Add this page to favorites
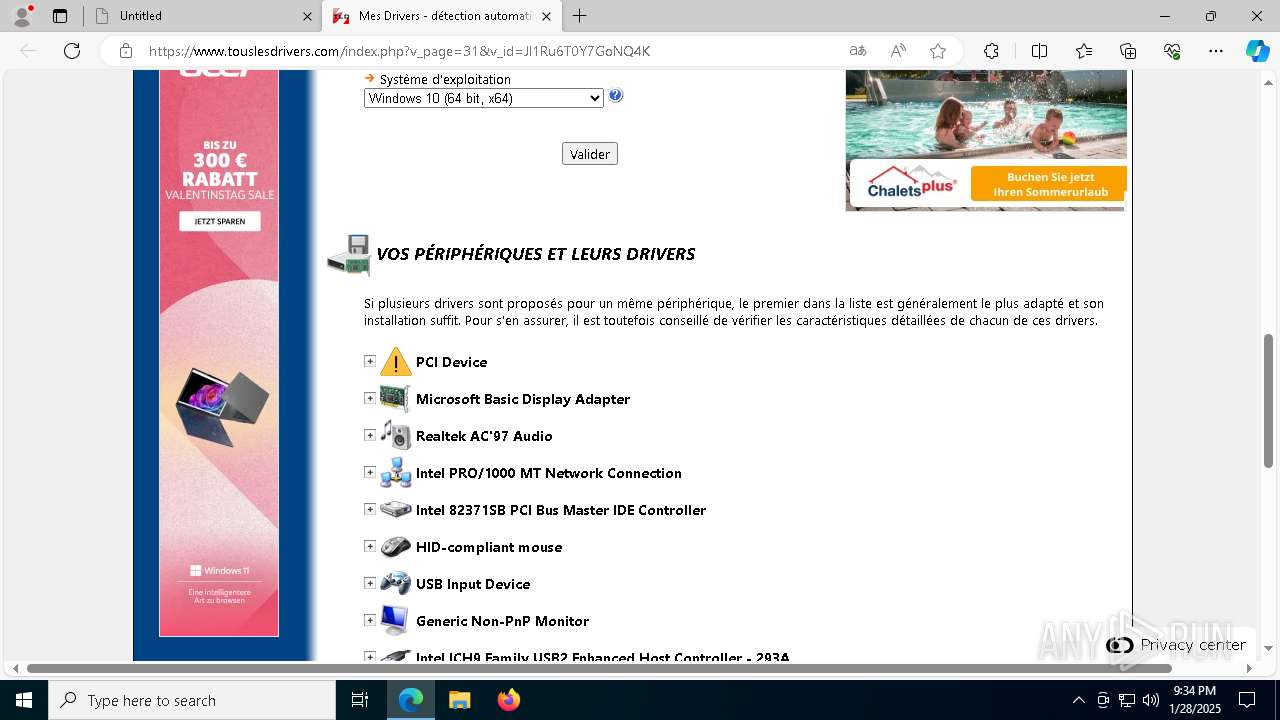1280x720 pixels. (x=938, y=51)
